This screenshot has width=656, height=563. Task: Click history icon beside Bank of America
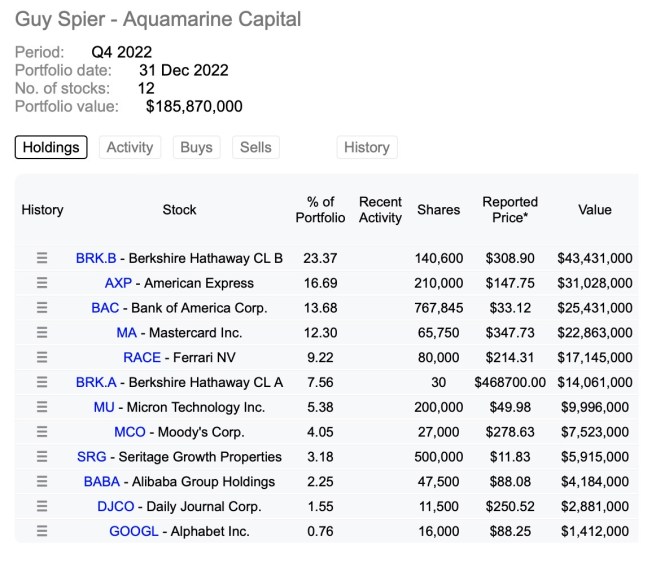[42, 308]
